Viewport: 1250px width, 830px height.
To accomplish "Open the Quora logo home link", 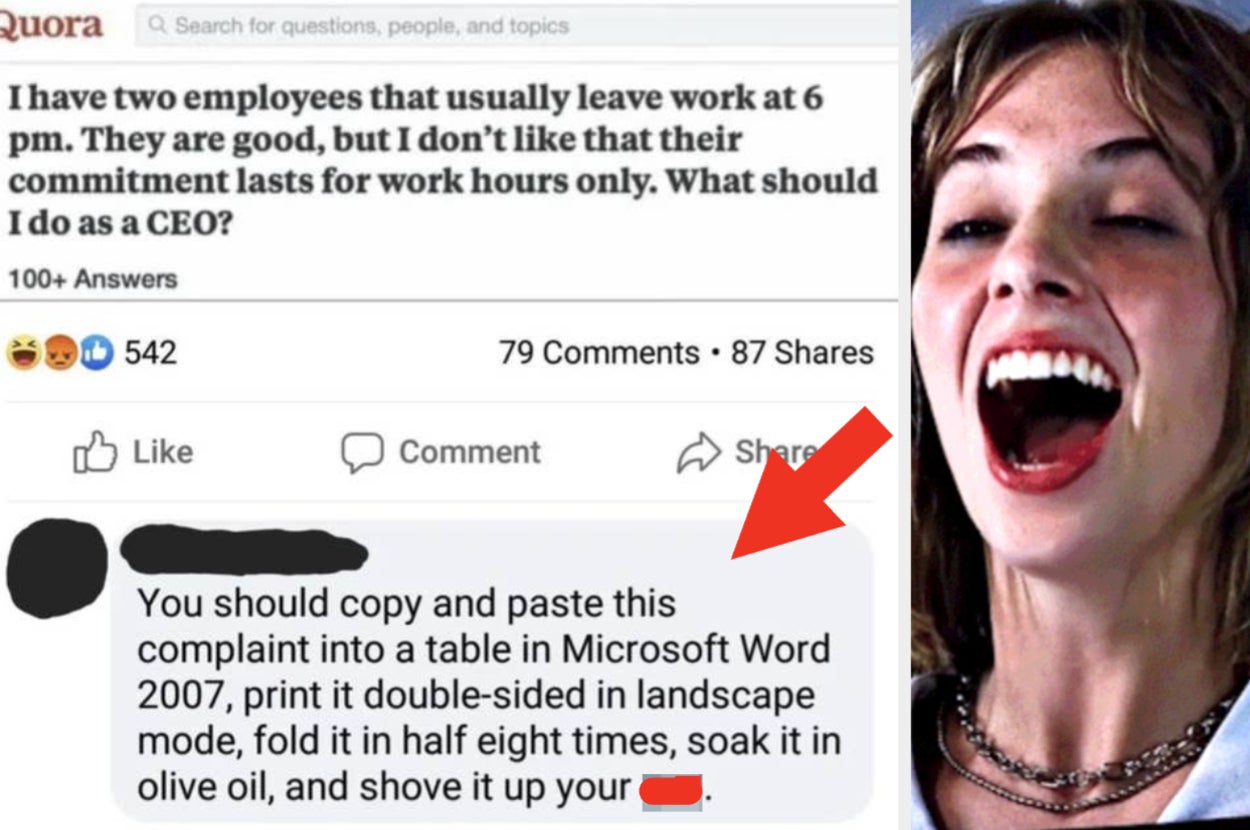I will (50, 25).
